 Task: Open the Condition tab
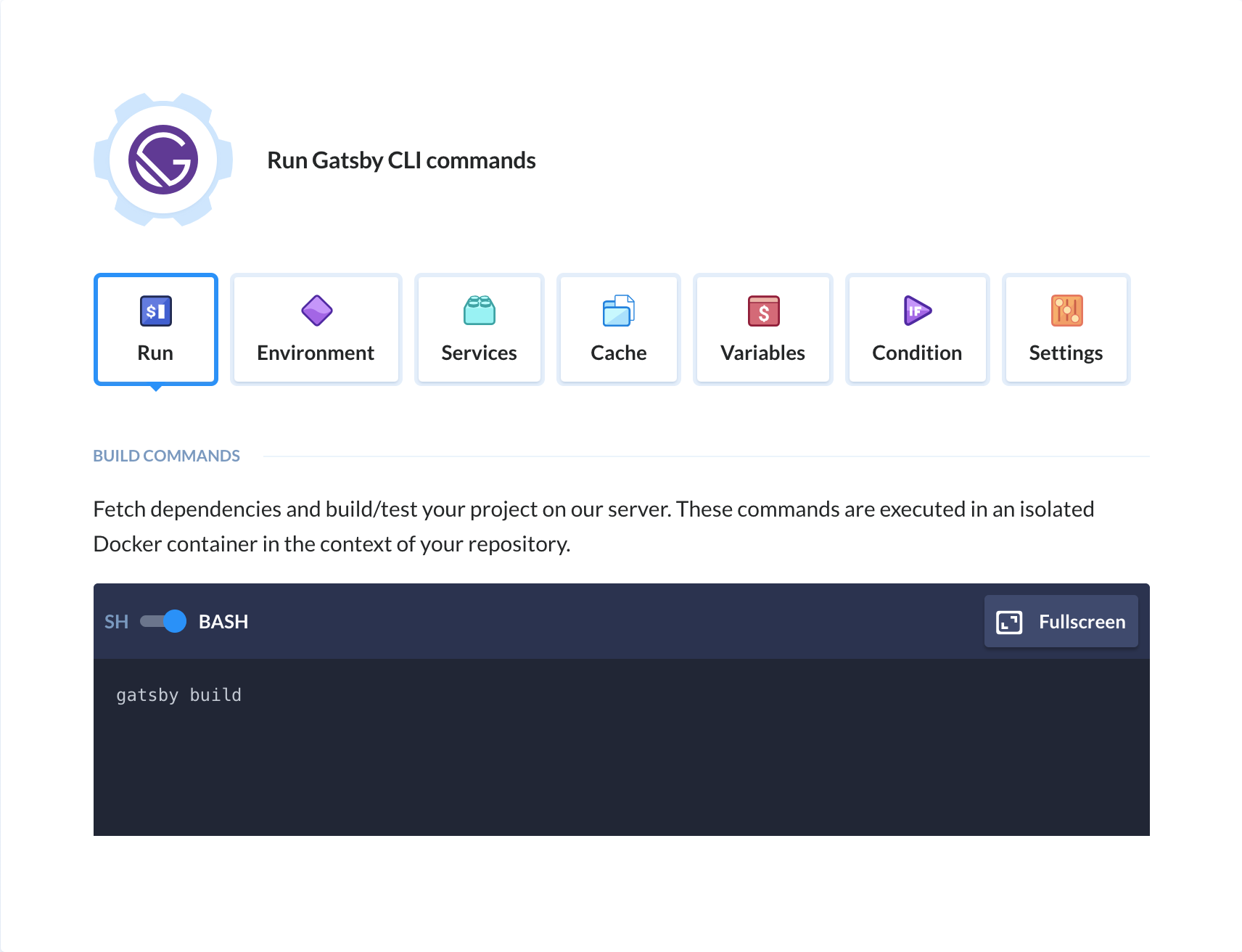point(918,329)
